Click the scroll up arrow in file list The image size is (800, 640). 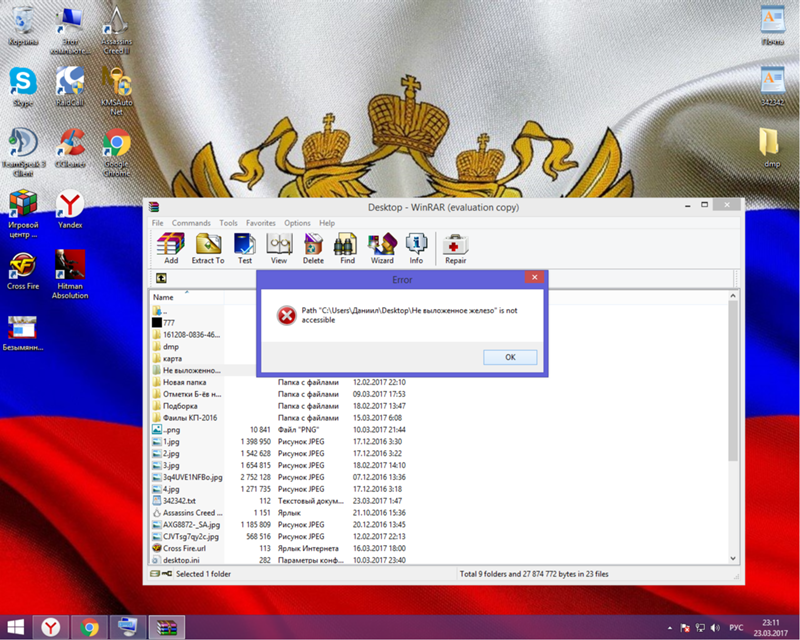tap(733, 296)
